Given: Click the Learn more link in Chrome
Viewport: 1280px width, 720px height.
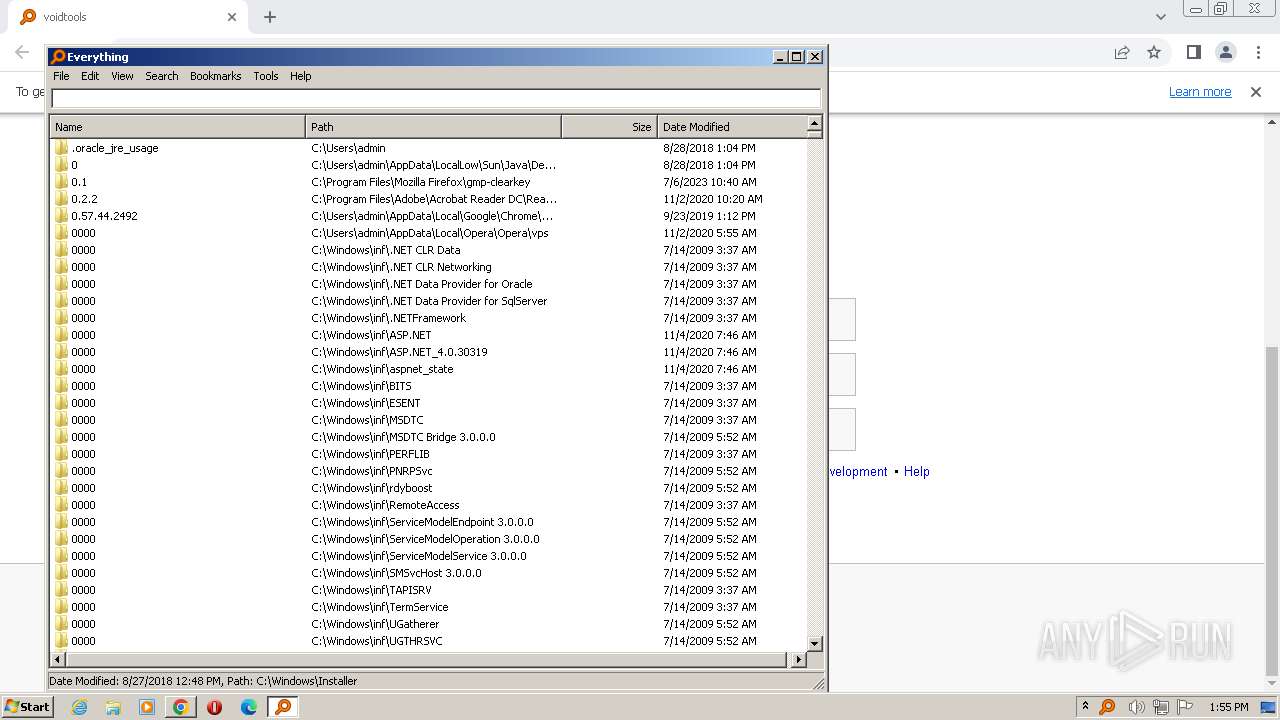Looking at the screenshot, I should (1200, 92).
